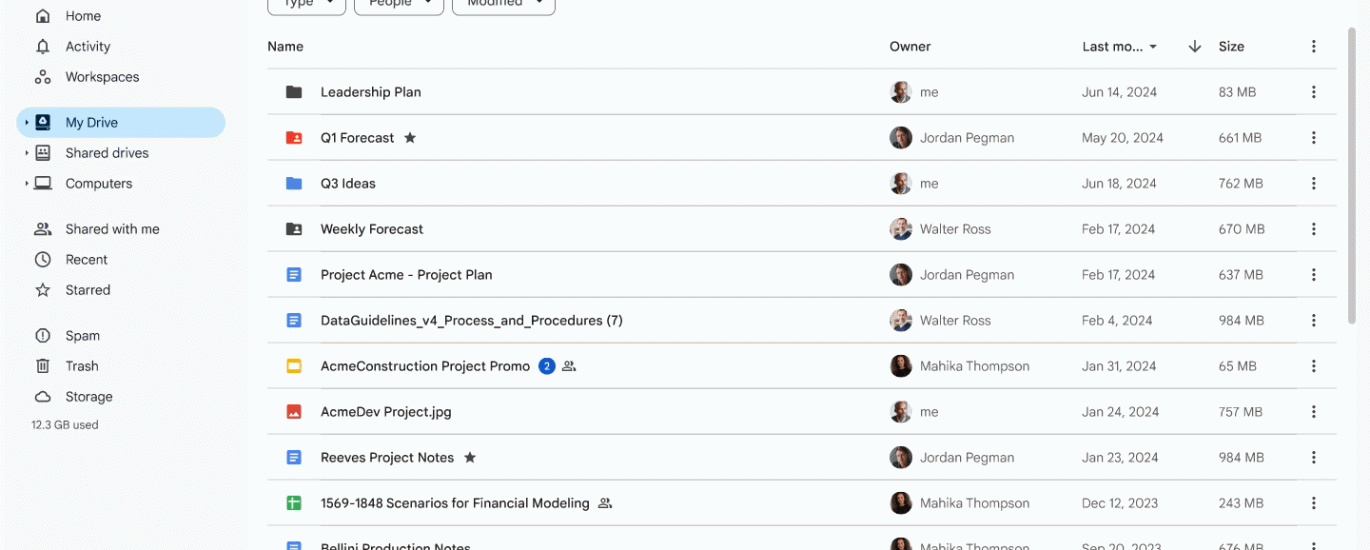The width and height of the screenshot is (1370, 550).
Task: Click the comment badge on AcmeConstruction Project Promo
Action: [x=547, y=366]
